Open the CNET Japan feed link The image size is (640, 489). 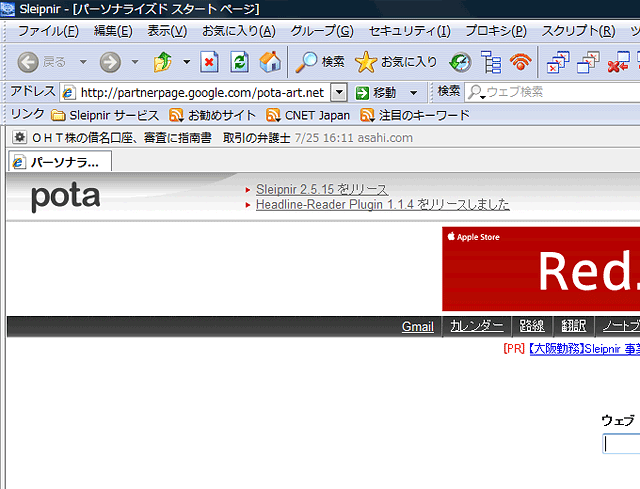pyautogui.click(x=308, y=116)
